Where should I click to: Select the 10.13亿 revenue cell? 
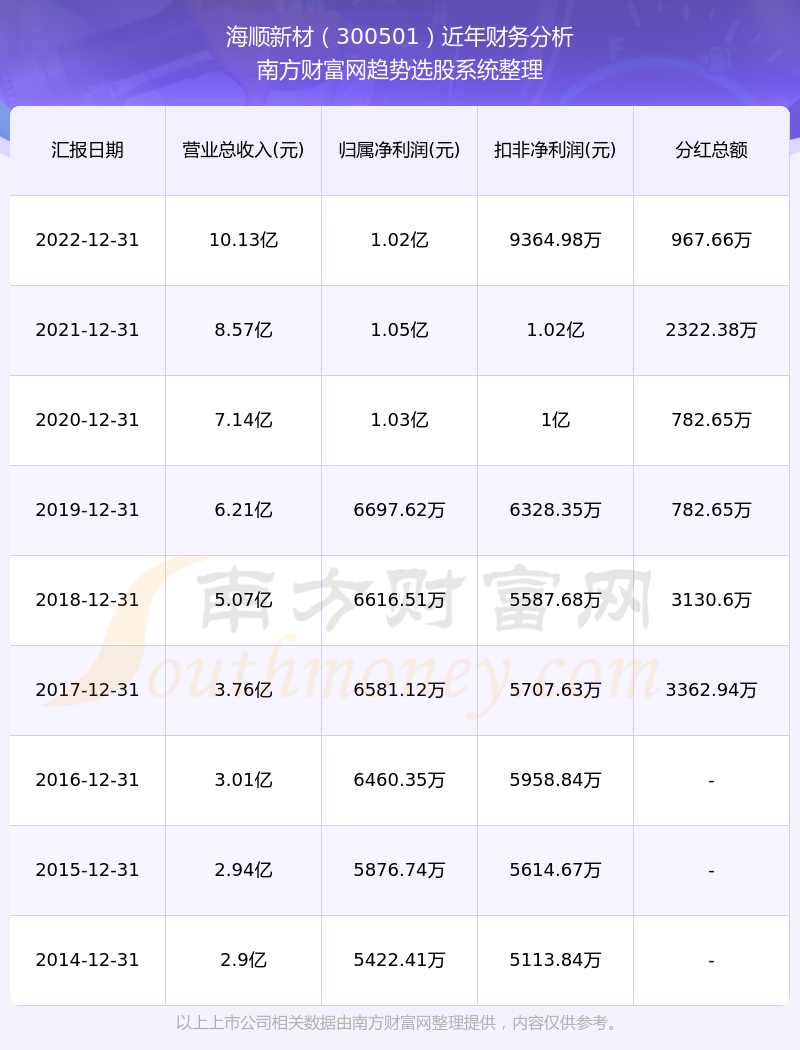point(244,240)
